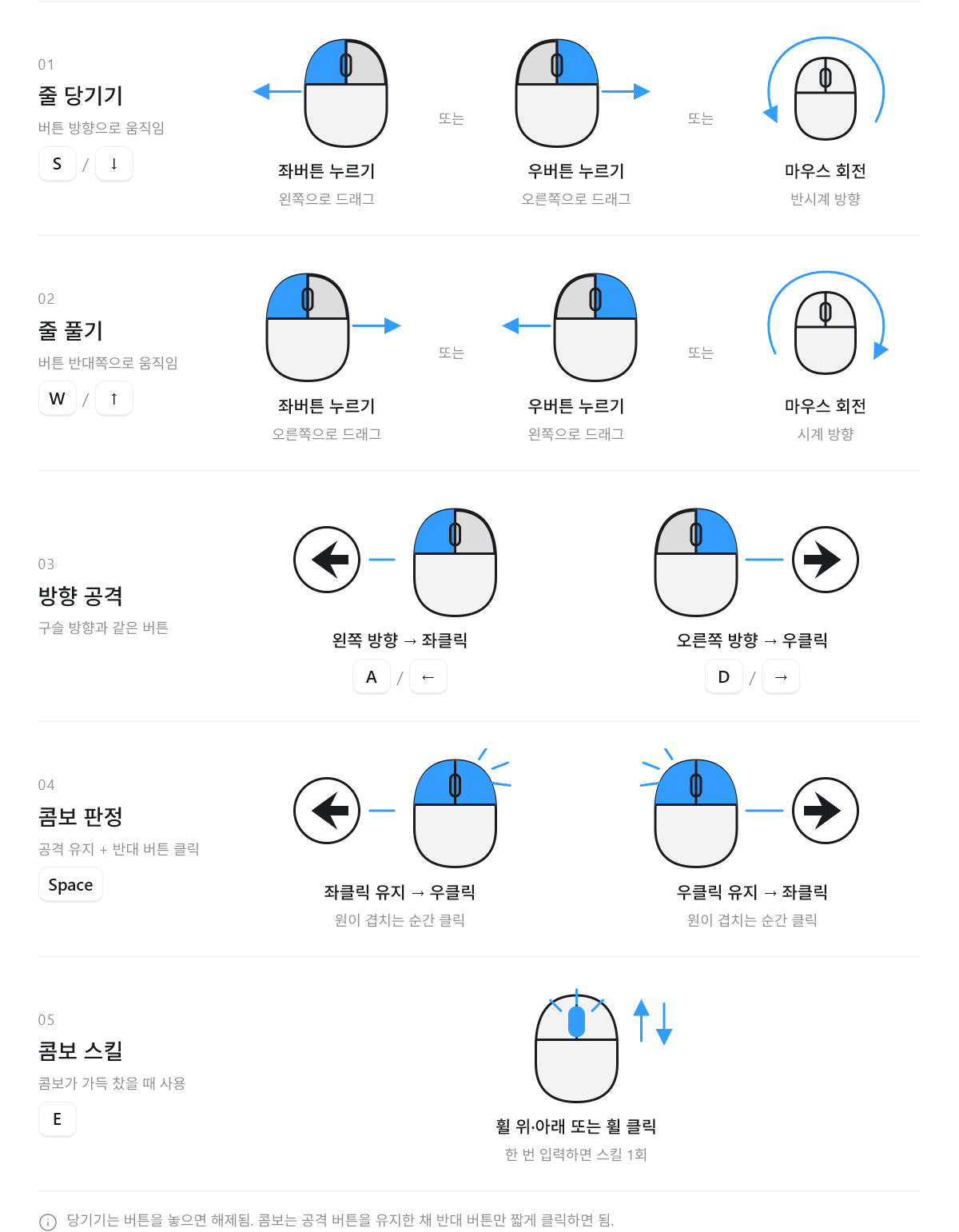Click the down arrow key badge
The height and width of the screenshot is (1232, 959).
pos(114,164)
